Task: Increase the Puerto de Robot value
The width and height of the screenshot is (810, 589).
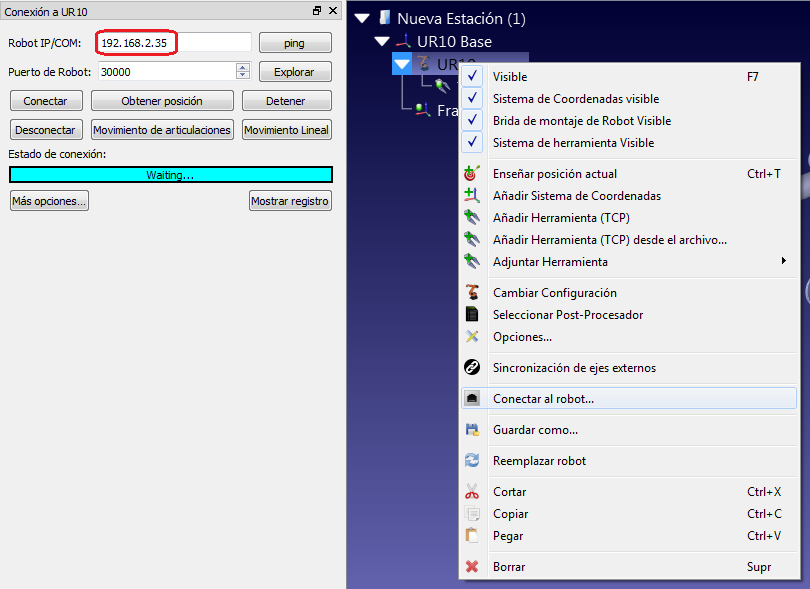Action: 243,67
